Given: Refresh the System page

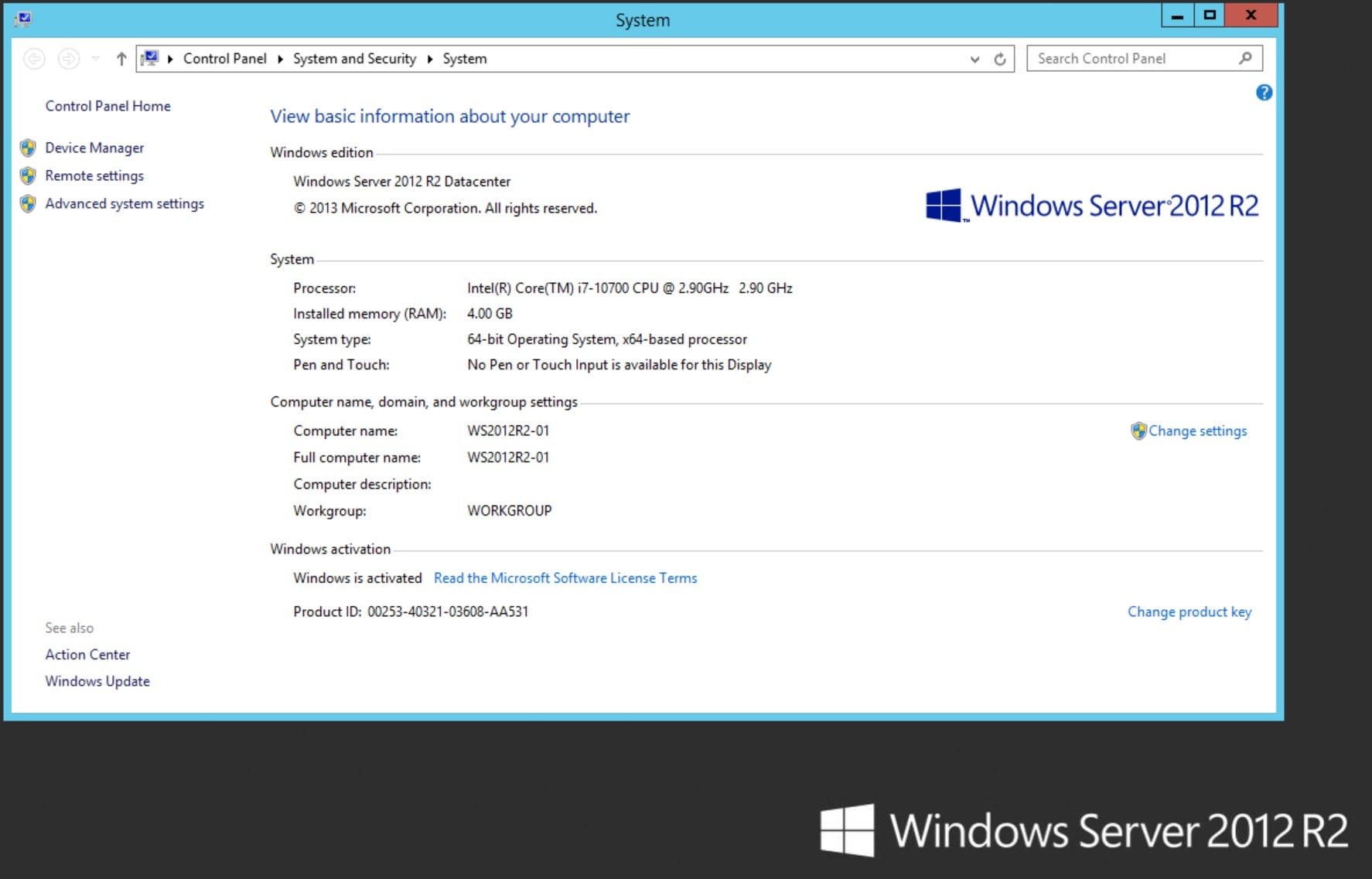Looking at the screenshot, I should pyautogui.click(x=1000, y=59).
